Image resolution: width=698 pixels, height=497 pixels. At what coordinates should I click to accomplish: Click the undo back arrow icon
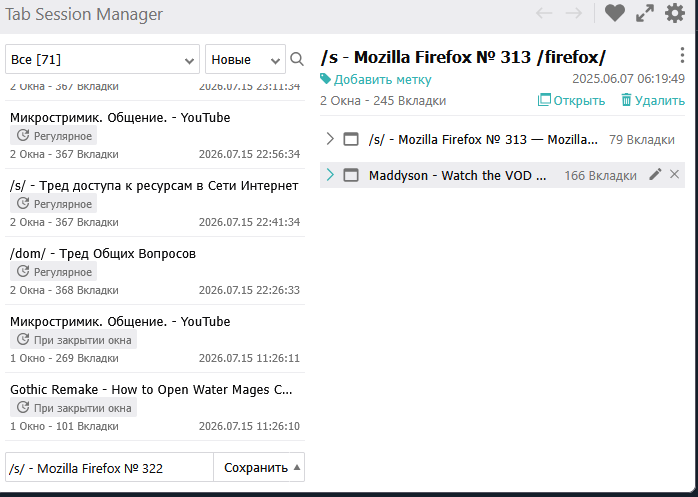[x=544, y=13]
